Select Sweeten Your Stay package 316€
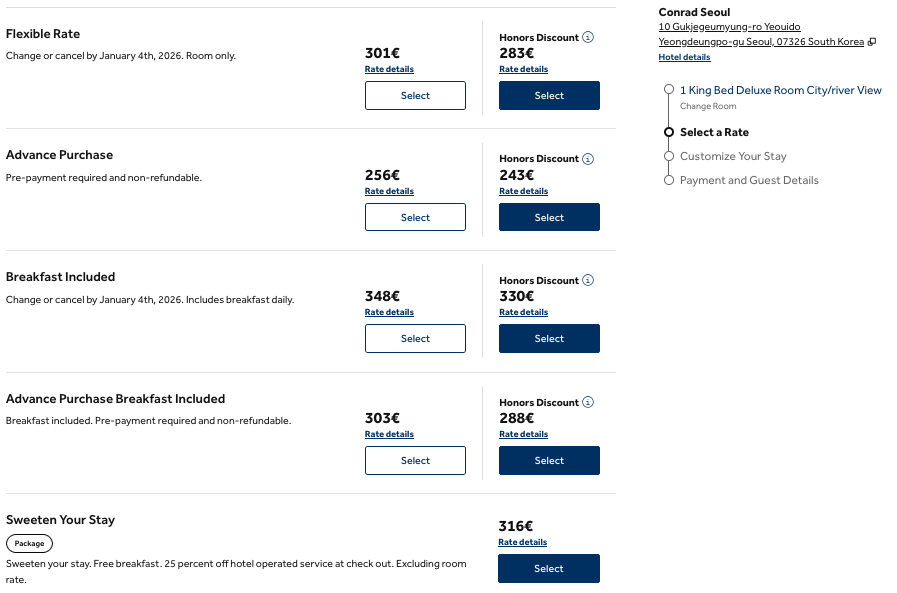The width and height of the screenshot is (897, 593). (549, 569)
